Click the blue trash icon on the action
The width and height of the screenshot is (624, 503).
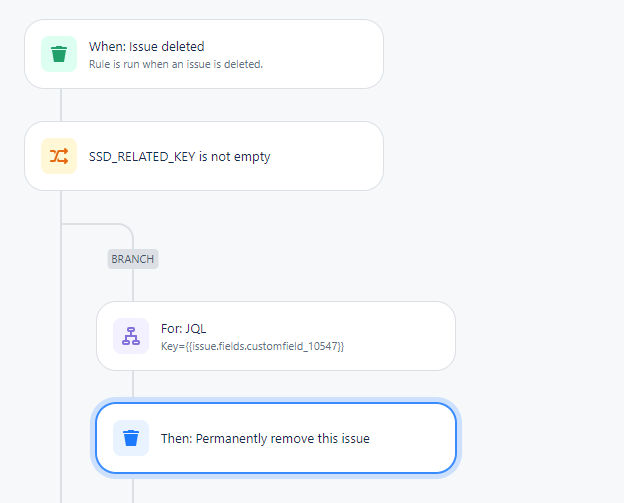(x=131, y=438)
